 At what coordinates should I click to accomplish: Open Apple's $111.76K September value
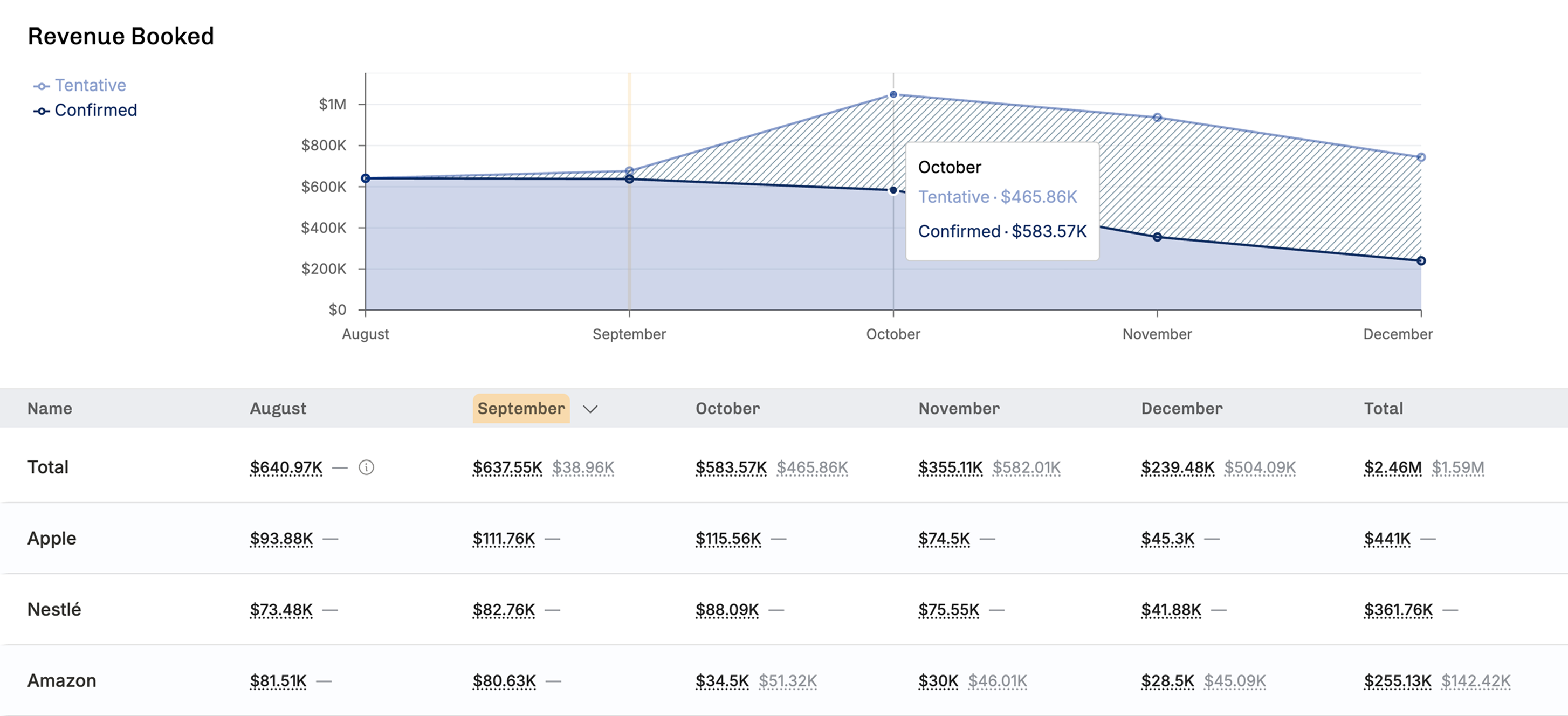click(504, 539)
